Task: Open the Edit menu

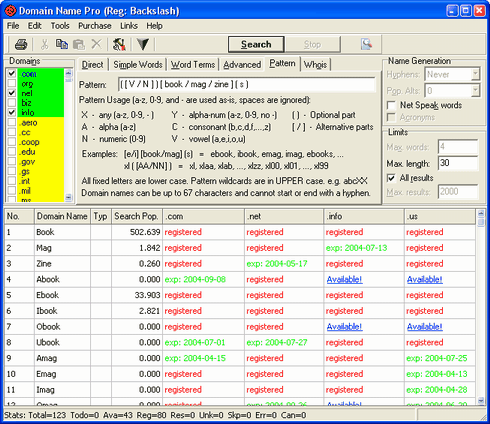Action: point(34,26)
